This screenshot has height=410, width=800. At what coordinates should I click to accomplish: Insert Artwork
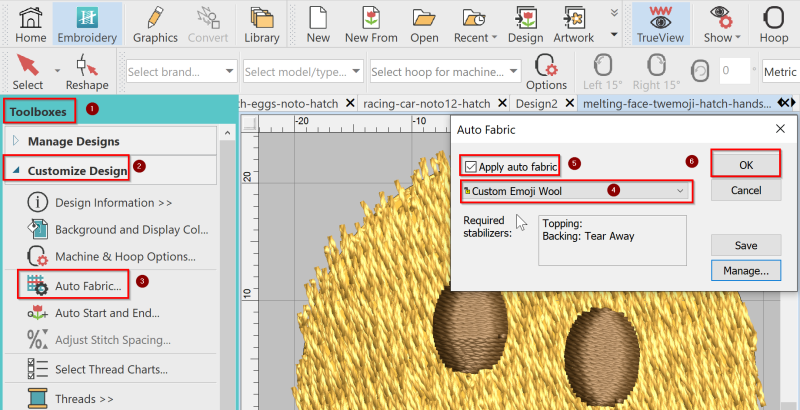pyautogui.click(x=573, y=24)
